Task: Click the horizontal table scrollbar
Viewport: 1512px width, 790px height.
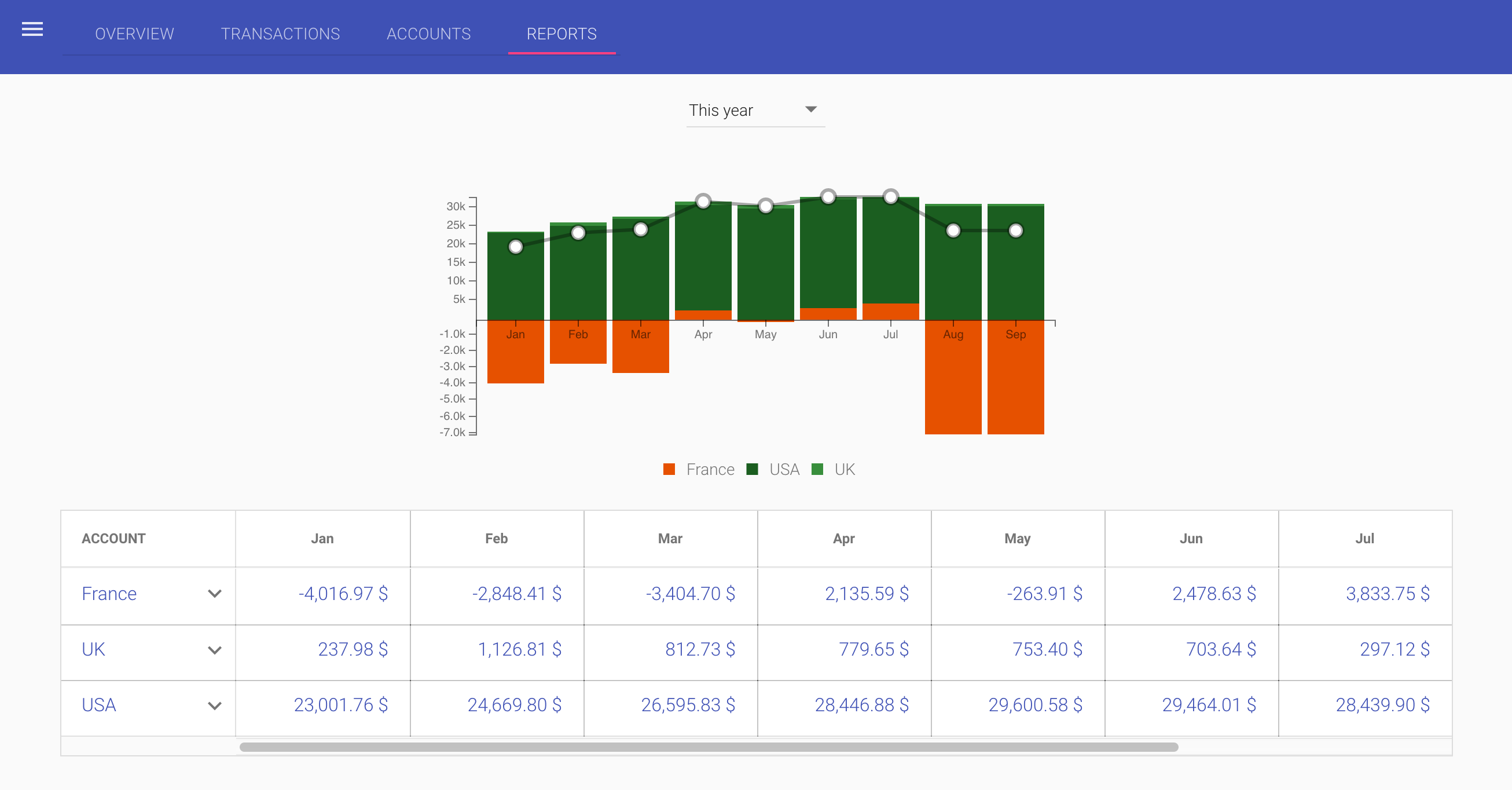Action: point(708,747)
